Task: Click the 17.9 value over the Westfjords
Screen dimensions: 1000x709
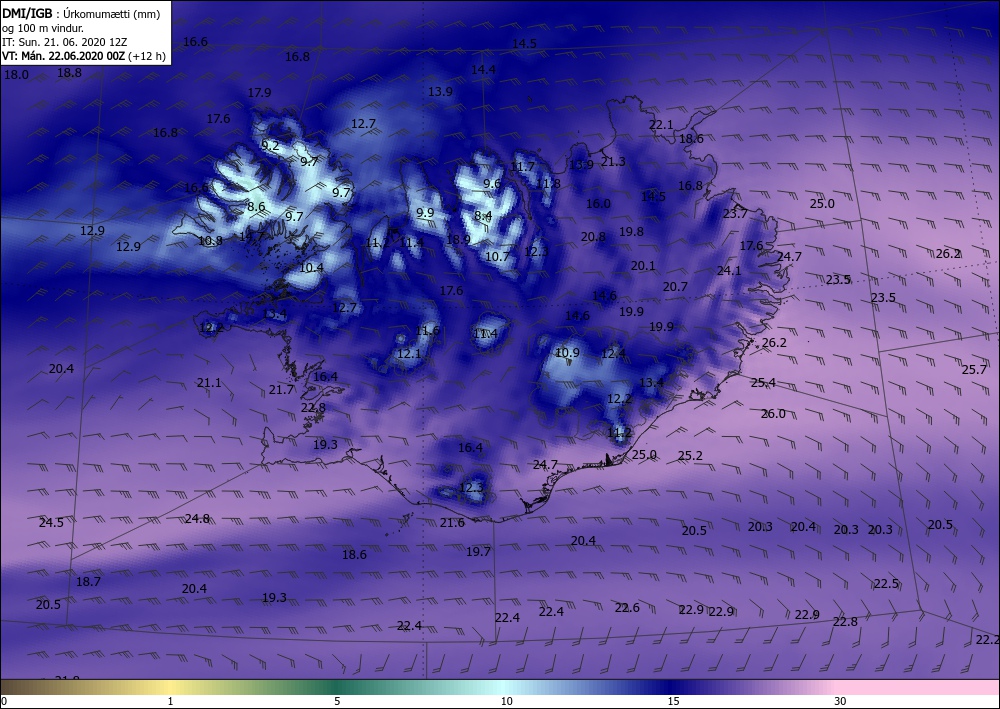Action: (259, 92)
